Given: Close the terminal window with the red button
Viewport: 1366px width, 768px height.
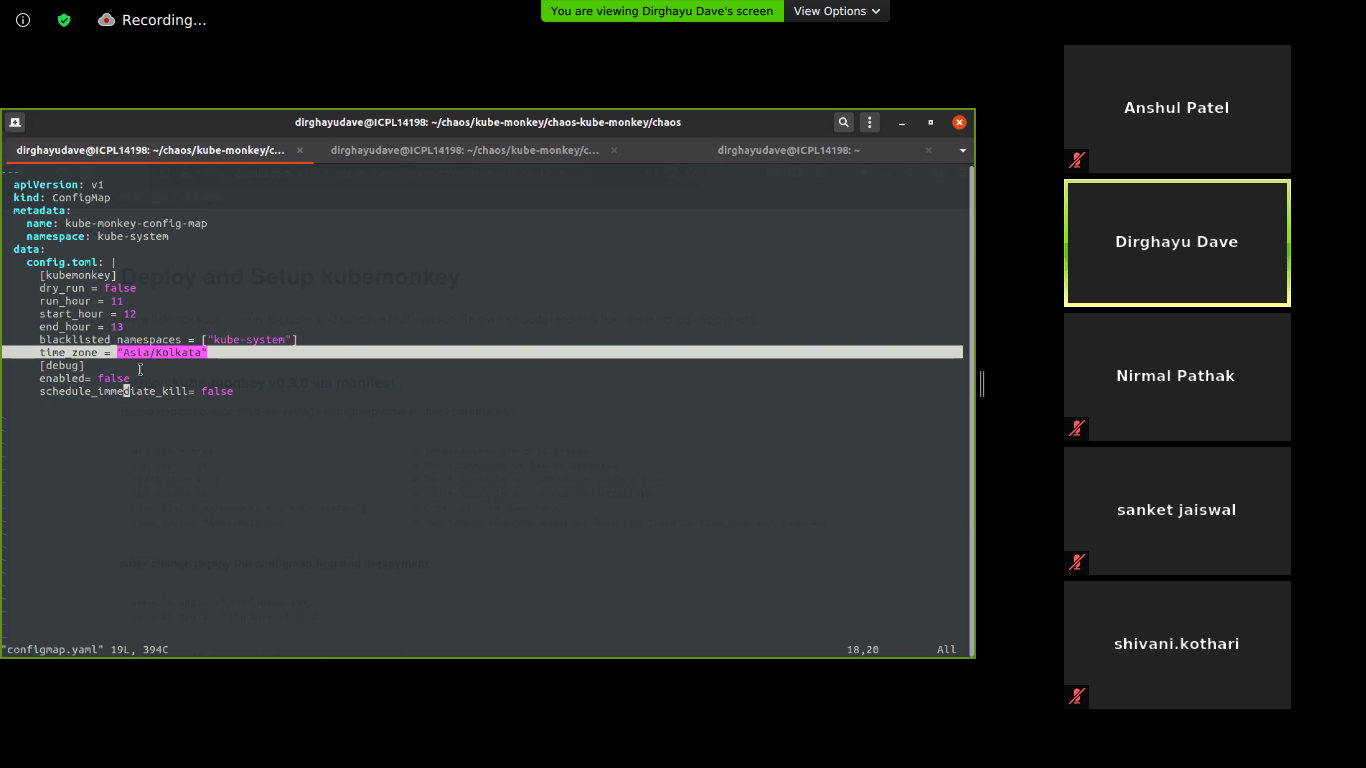Looking at the screenshot, I should click(959, 122).
